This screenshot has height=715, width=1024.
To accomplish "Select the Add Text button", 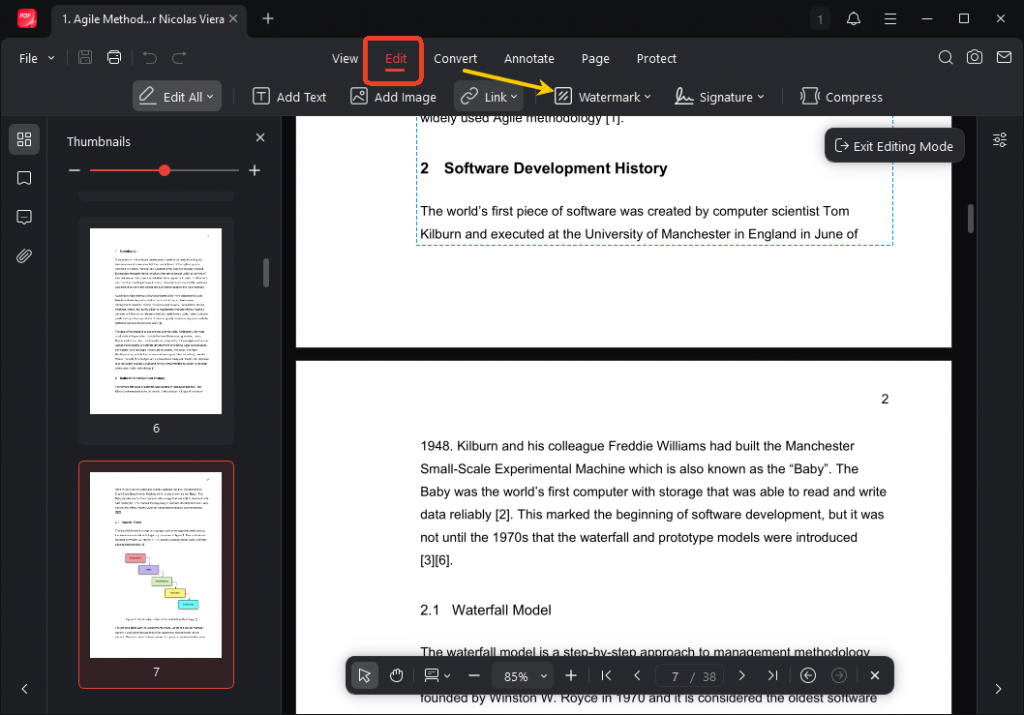I will point(289,96).
